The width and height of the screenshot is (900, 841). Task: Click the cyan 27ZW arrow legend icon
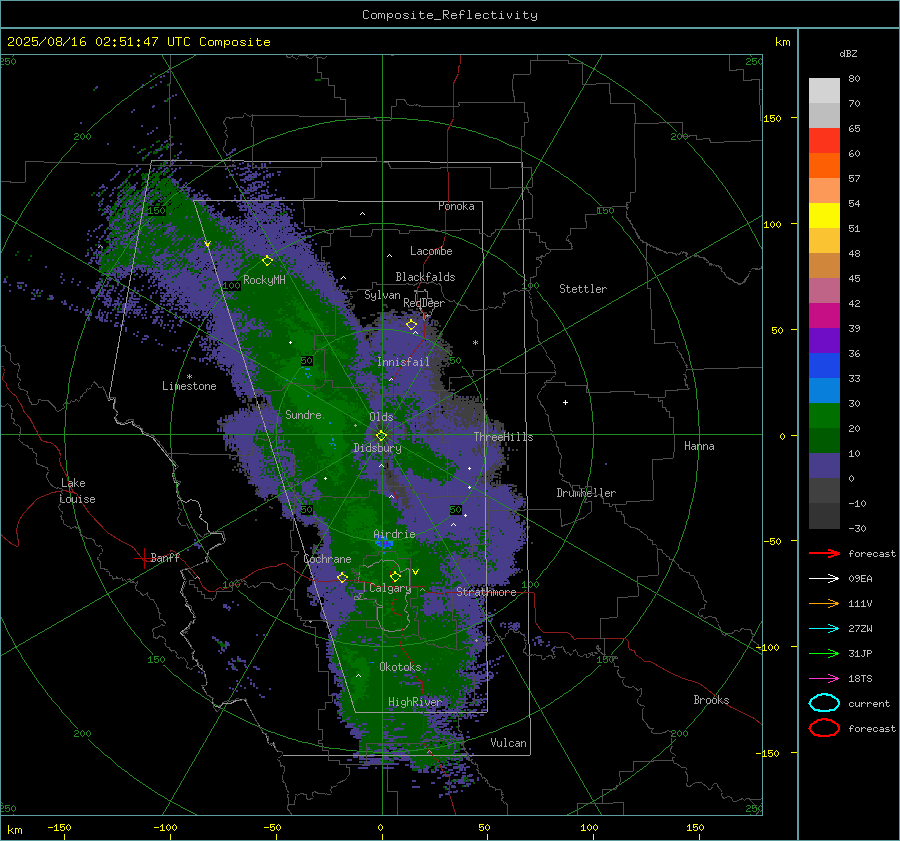tap(824, 629)
